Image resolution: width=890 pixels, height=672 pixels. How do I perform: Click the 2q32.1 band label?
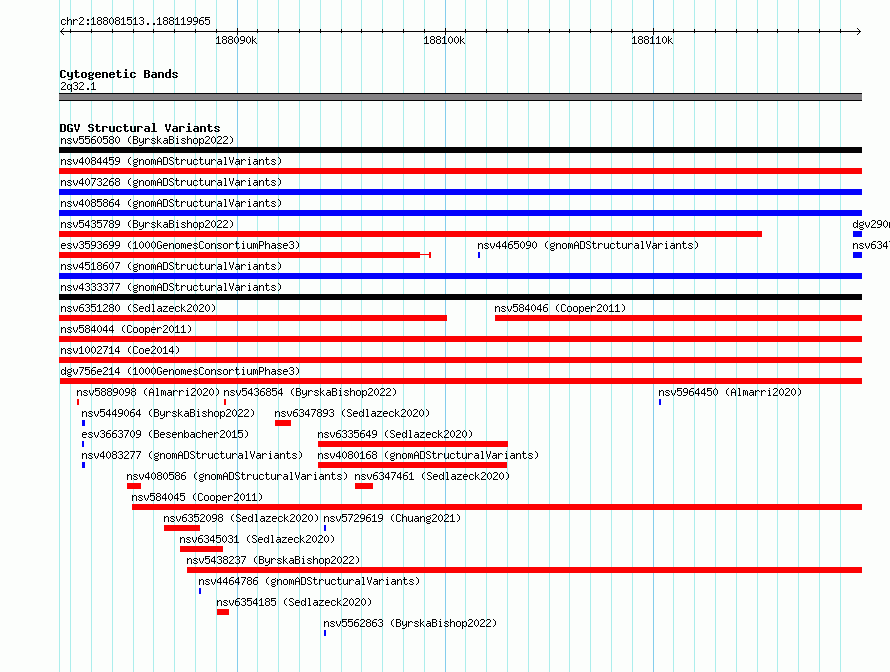(78, 86)
